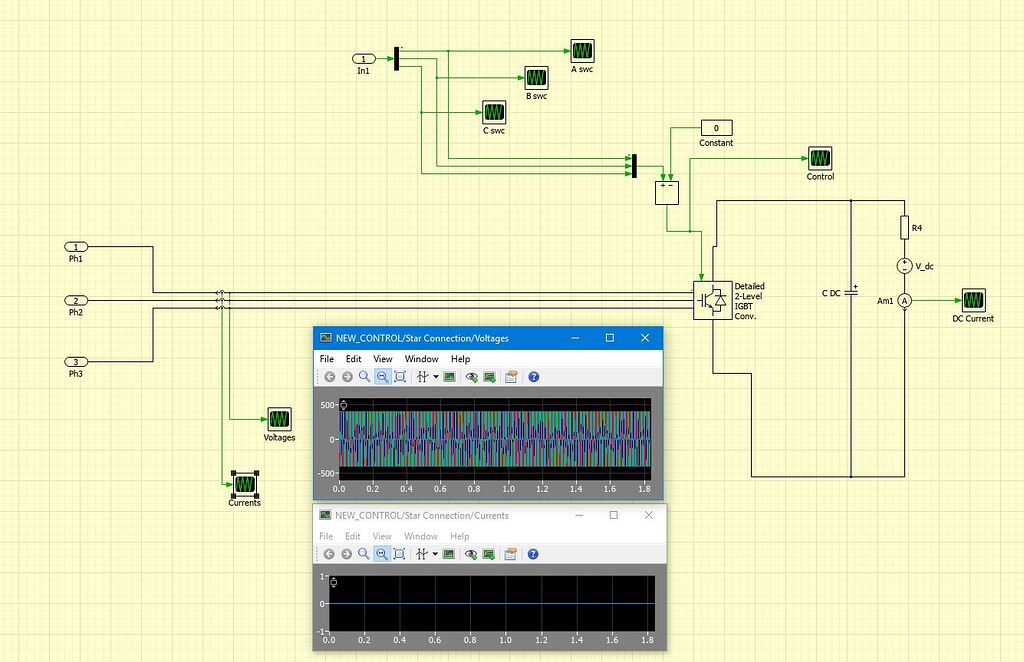This screenshot has height=662, width=1024.
Task: Click the save trace icon in the Voltages toolbar
Action: pyautogui.click(x=487, y=376)
